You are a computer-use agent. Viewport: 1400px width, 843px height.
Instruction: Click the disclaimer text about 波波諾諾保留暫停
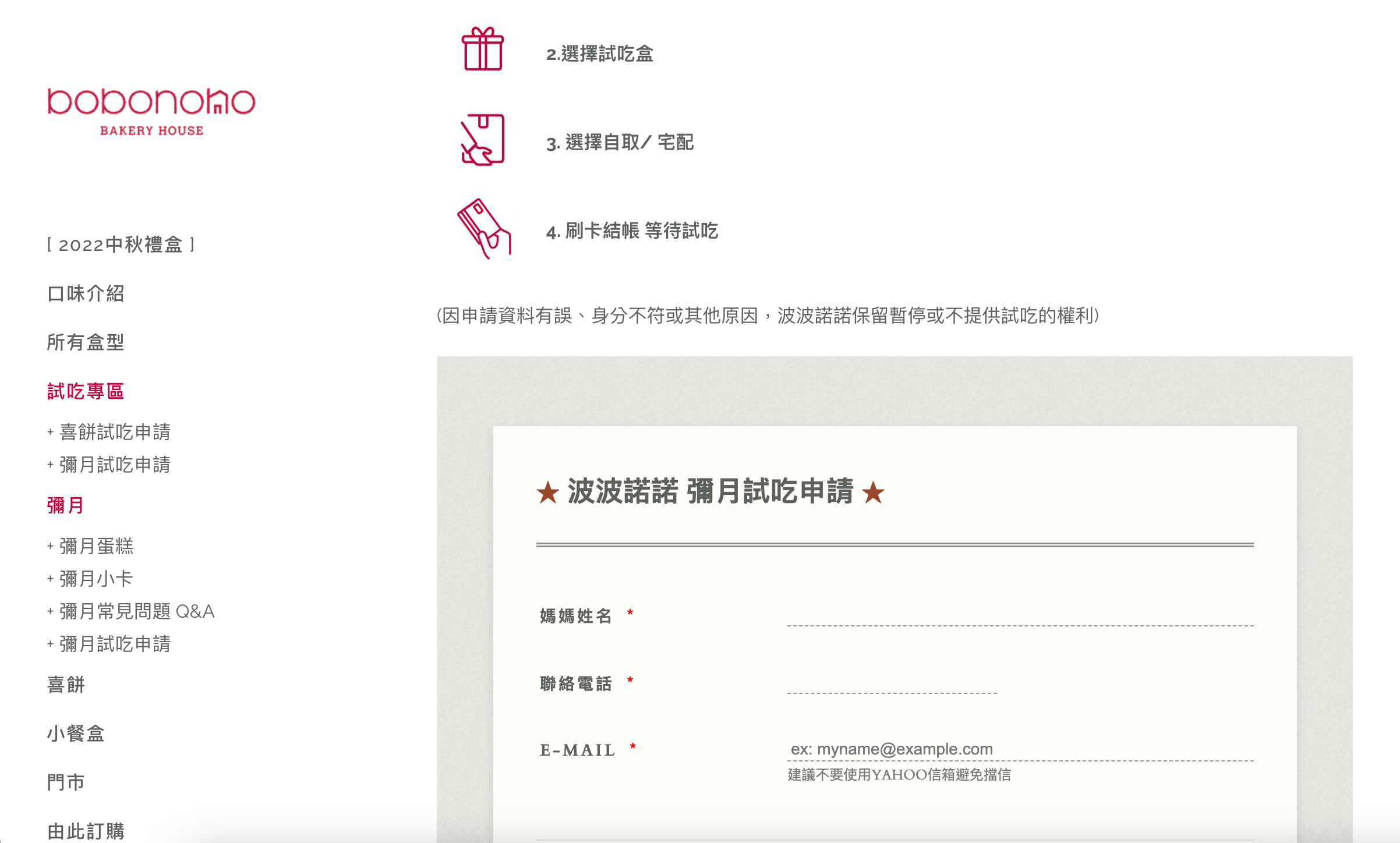(768, 316)
